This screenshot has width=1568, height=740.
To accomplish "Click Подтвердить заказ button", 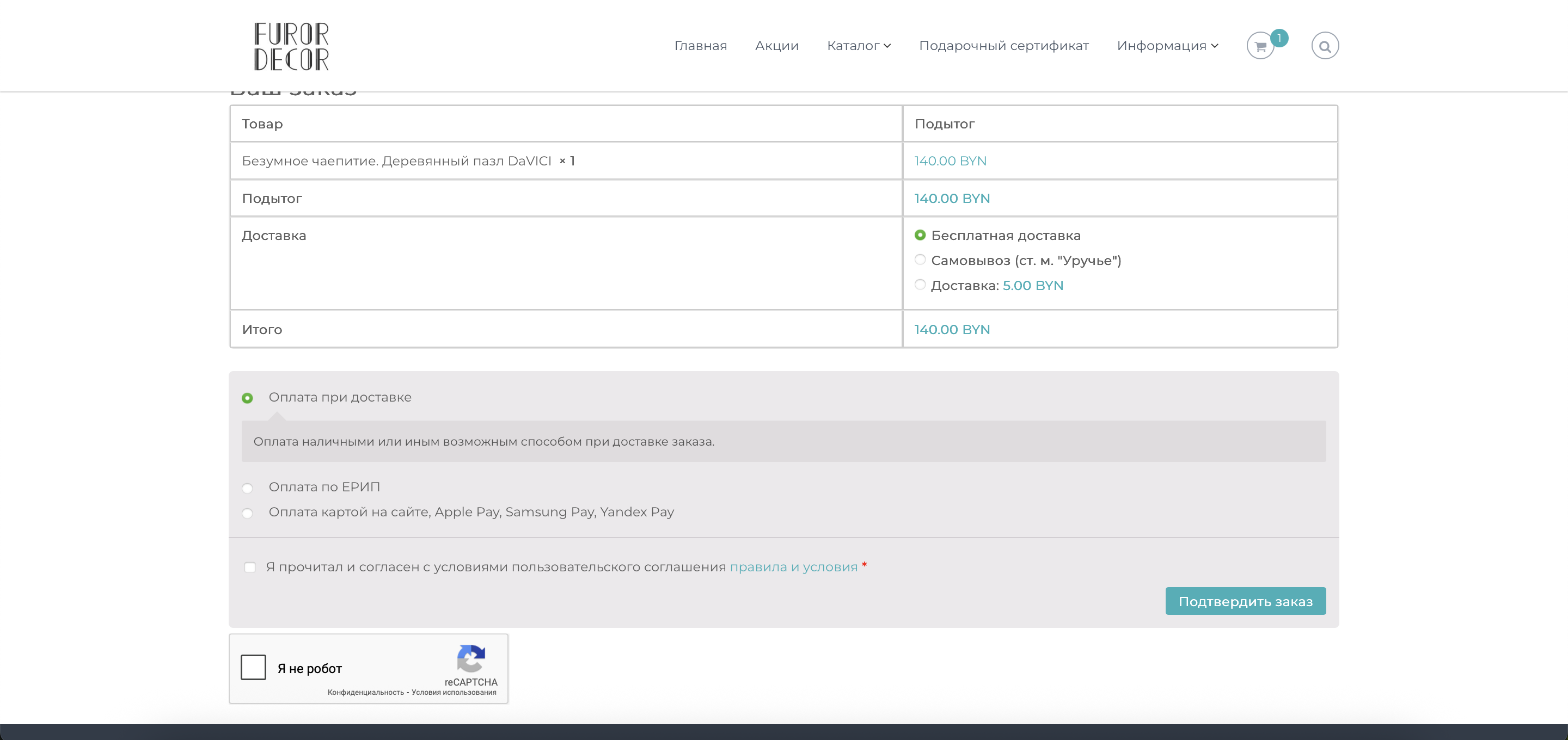I will [x=1245, y=601].
